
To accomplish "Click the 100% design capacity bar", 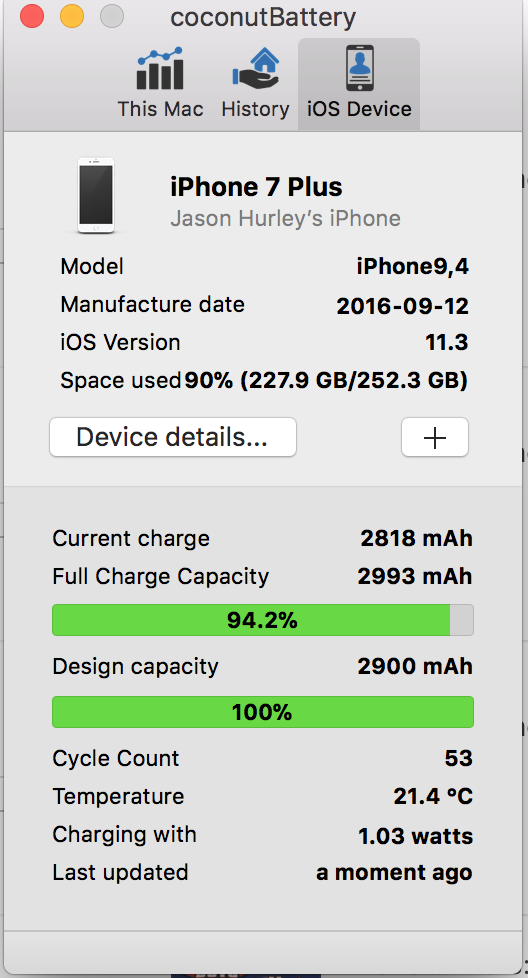I will 262,712.
